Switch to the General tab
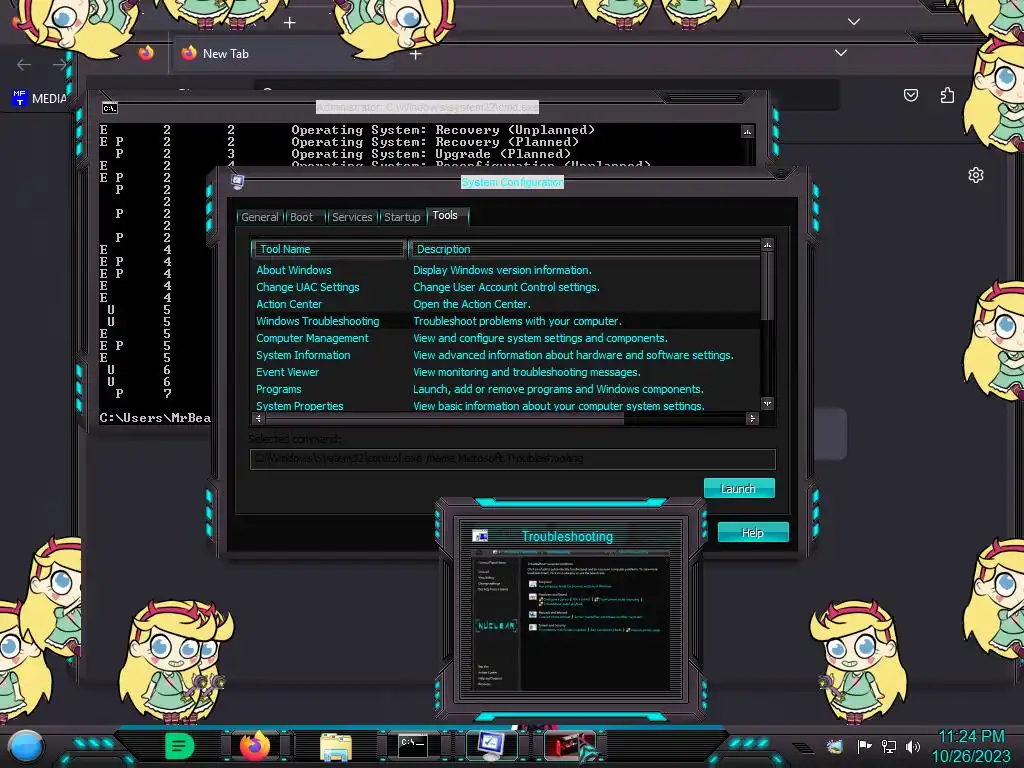The height and width of the screenshot is (768, 1024). [259, 217]
